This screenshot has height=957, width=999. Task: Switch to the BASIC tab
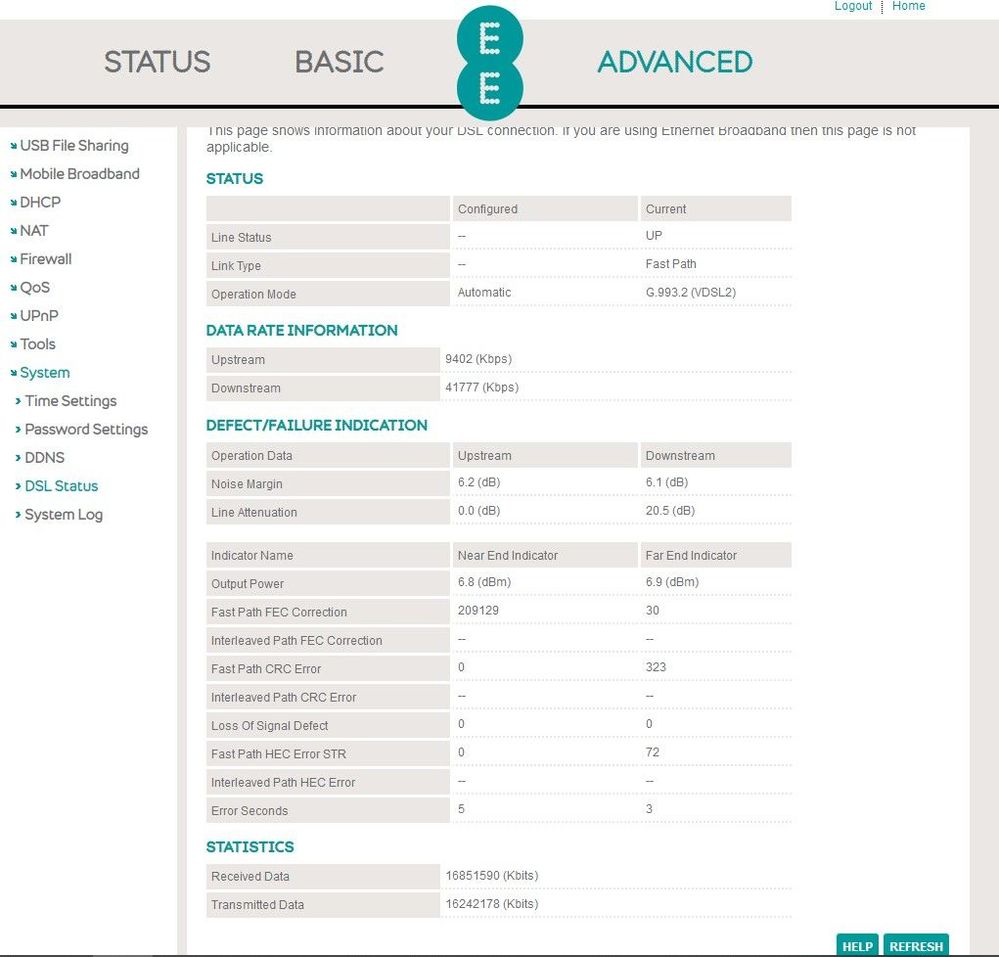click(x=339, y=62)
